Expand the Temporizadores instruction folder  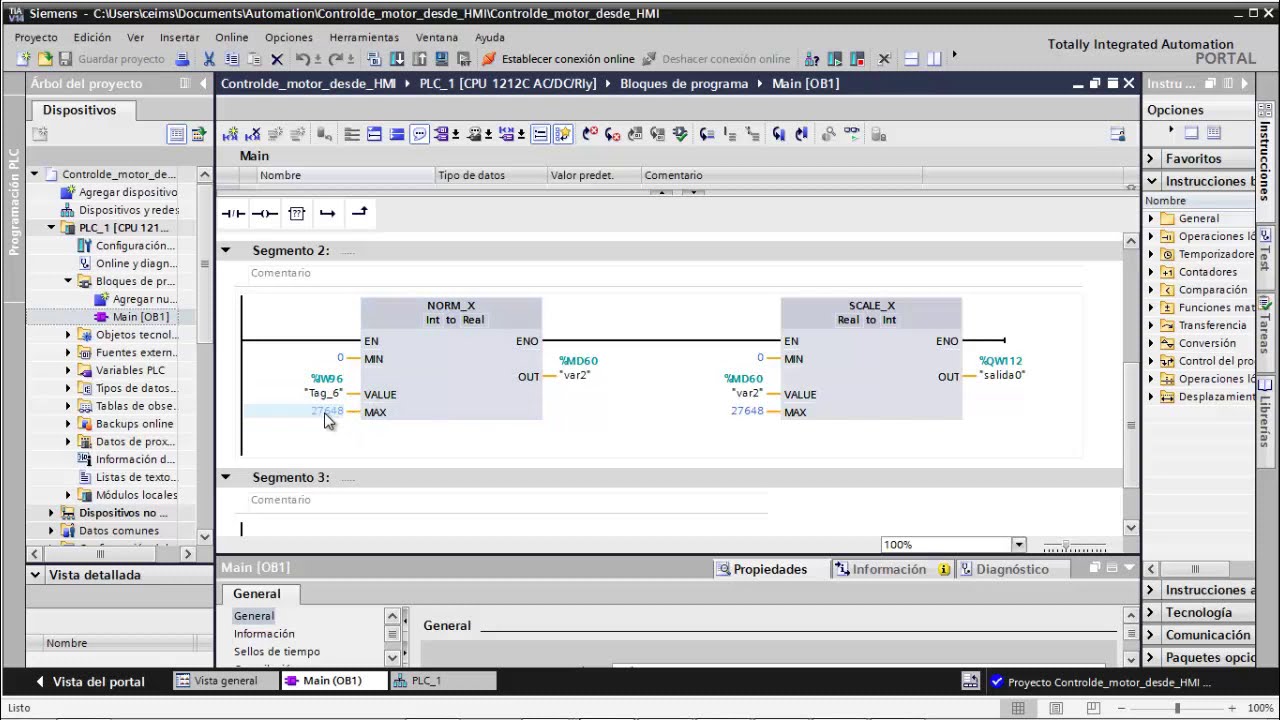tap(1151, 254)
